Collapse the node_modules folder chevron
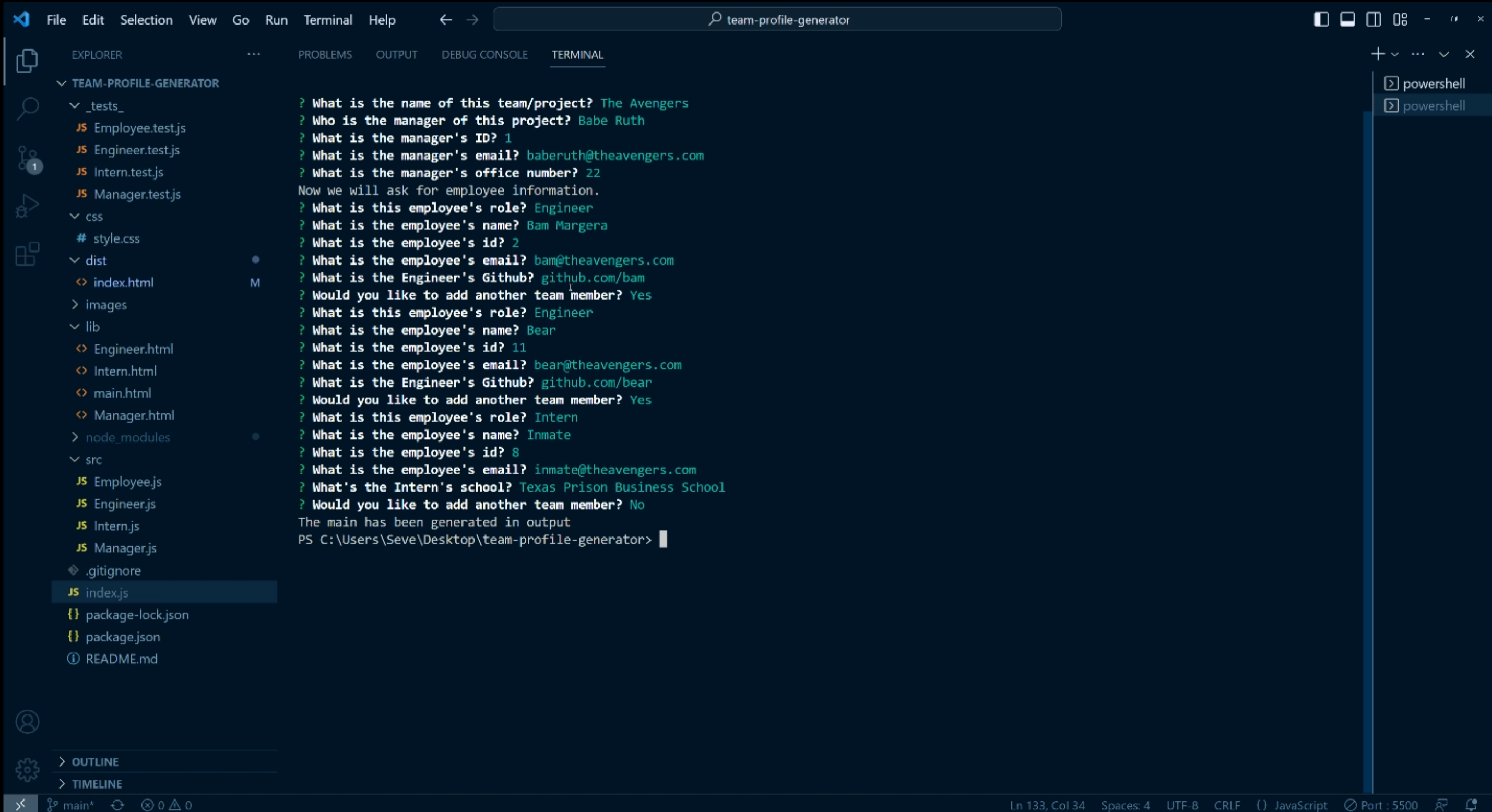Image resolution: width=1492 pixels, height=812 pixels. tap(75, 437)
